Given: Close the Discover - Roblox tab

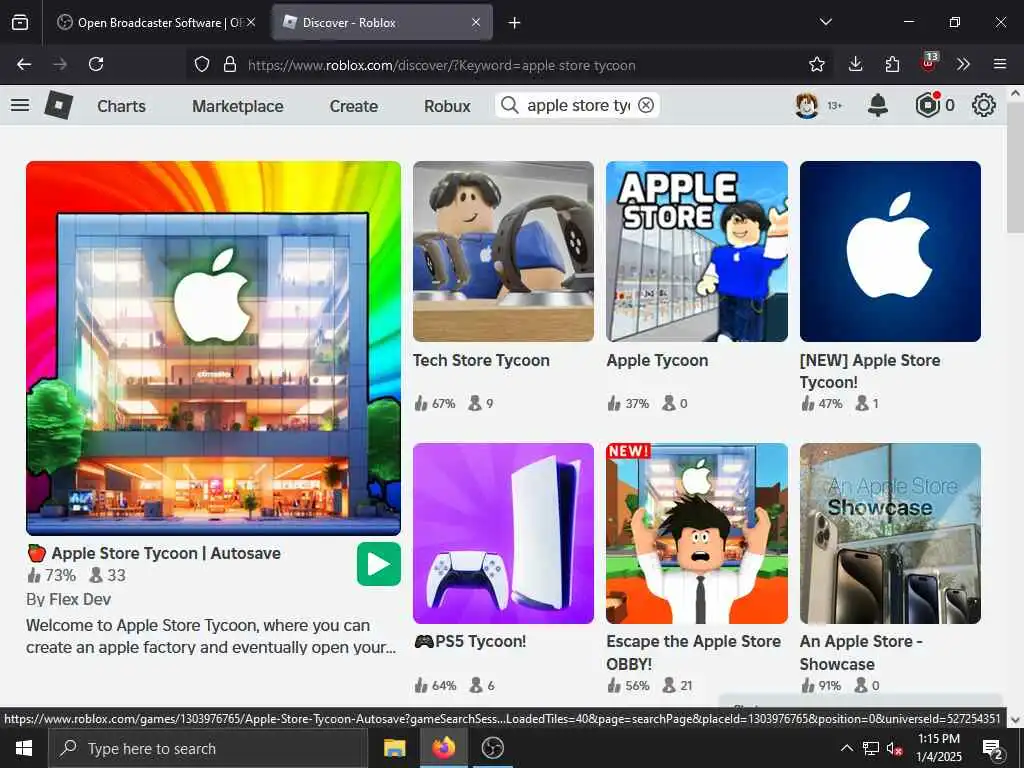Looking at the screenshot, I should coord(476,22).
